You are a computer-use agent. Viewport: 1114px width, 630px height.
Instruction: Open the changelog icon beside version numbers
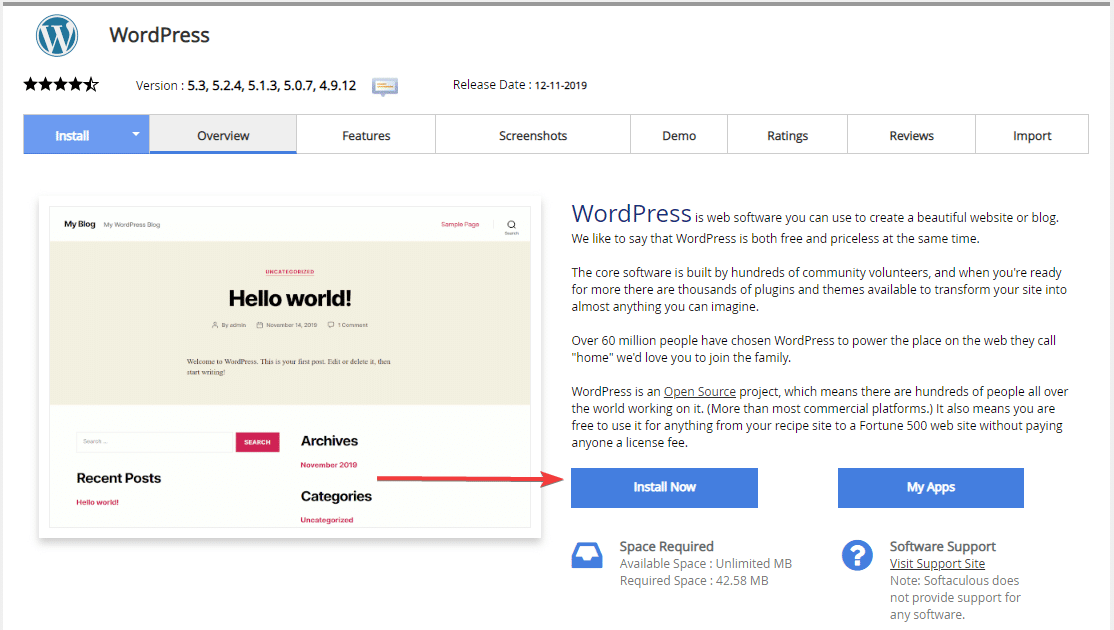385,86
